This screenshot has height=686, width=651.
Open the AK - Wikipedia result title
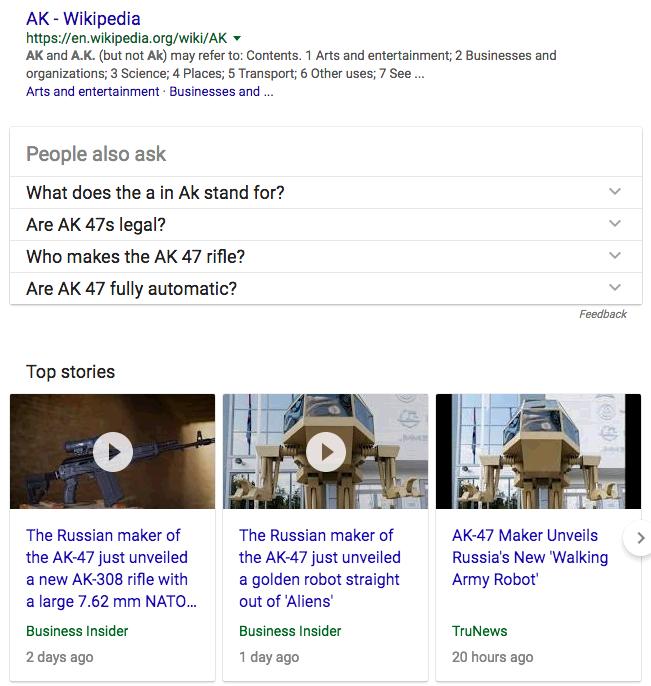[83, 19]
